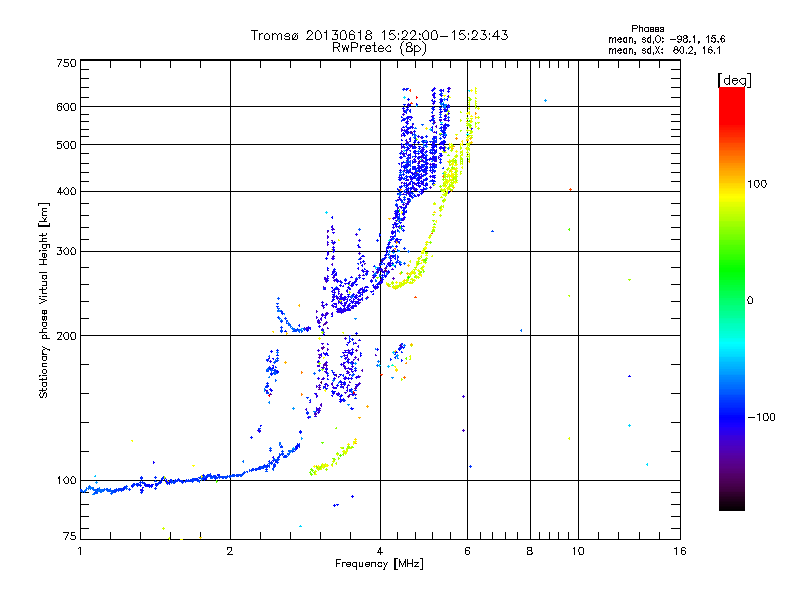This screenshot has width=800, height=600.
Task: Click the '400' y-axis tick label
Action: [66, 192]
